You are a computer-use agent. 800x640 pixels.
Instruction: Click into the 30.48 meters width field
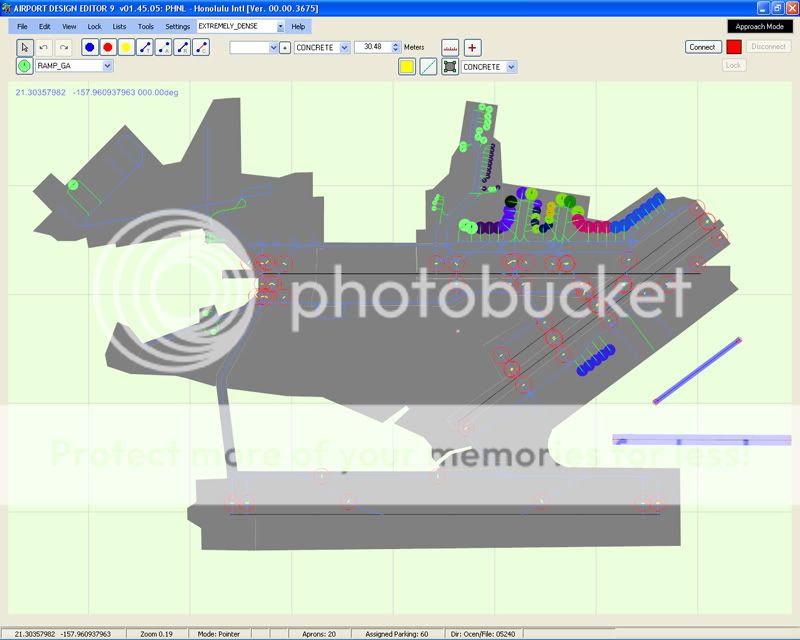(373, 47)
